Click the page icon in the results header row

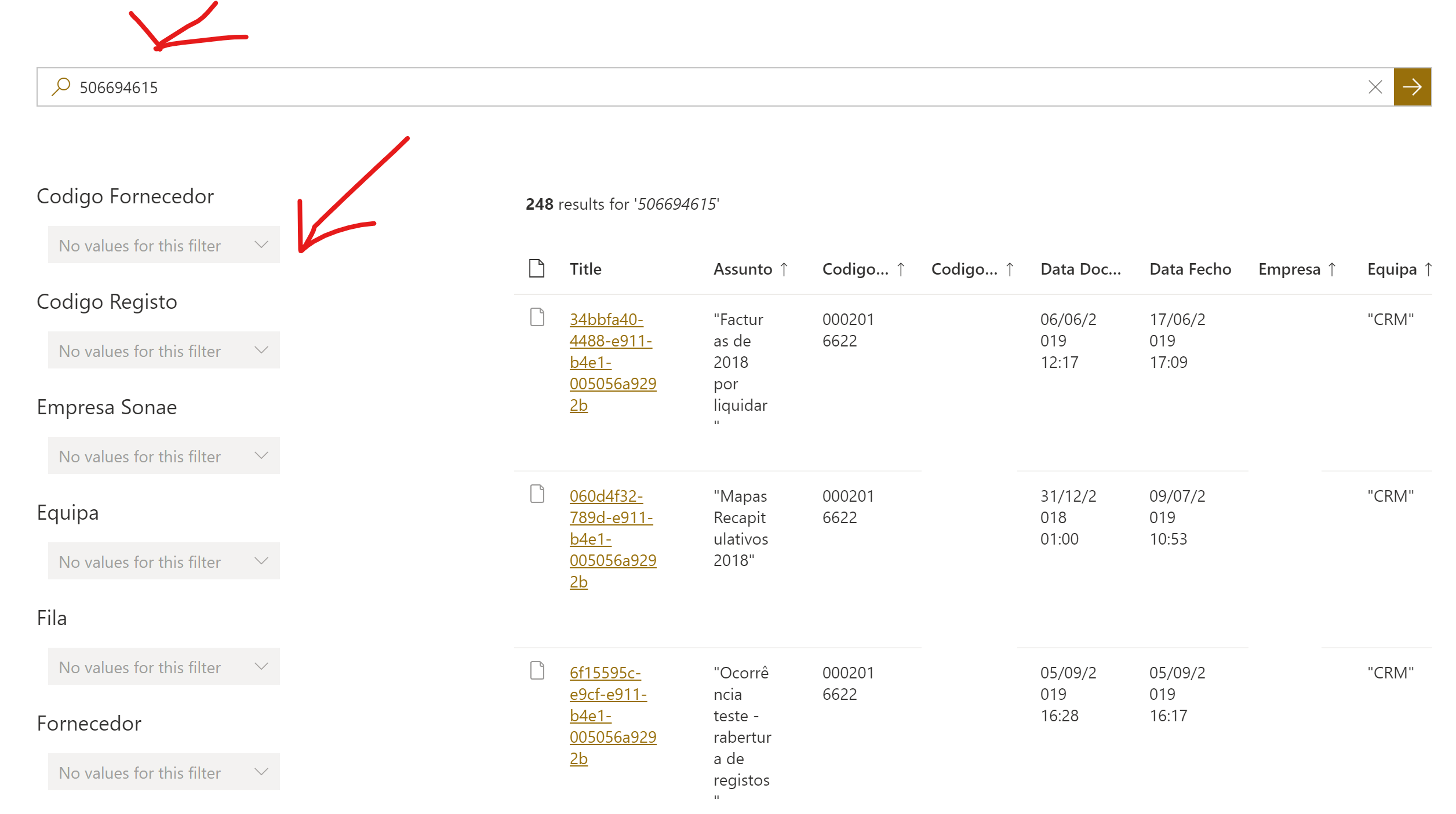[537, 268]
